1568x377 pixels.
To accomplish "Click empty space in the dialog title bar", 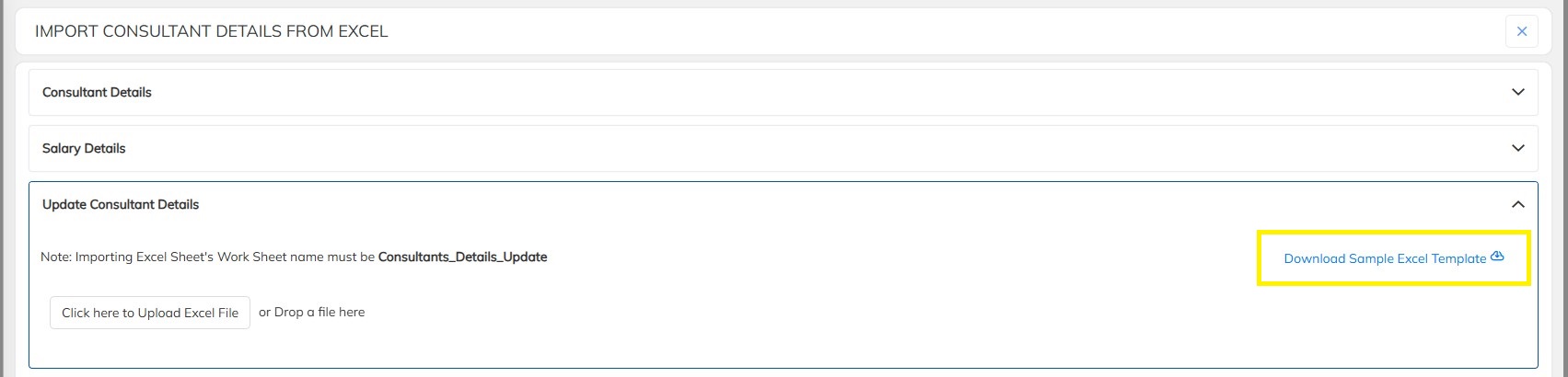I will pos(921,31).
